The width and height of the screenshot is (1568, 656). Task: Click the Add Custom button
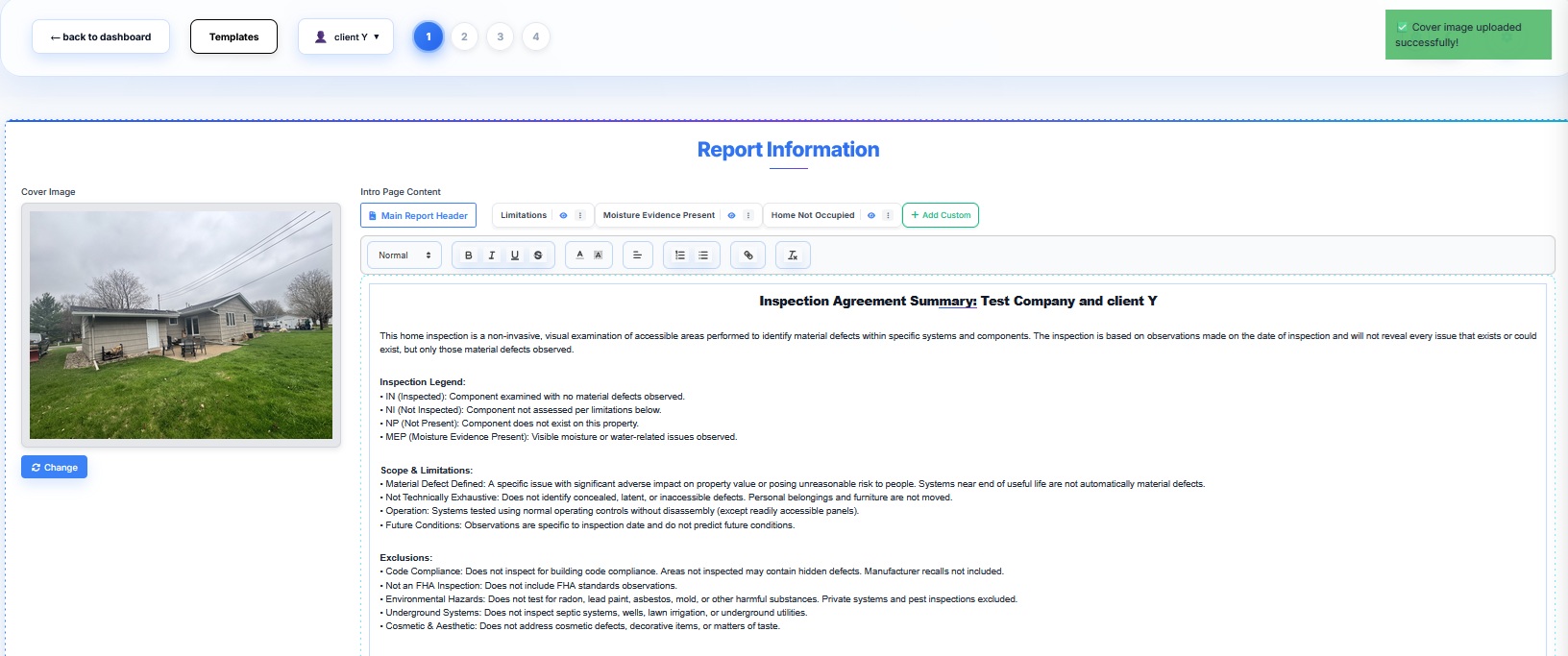[x=940, y=216]
